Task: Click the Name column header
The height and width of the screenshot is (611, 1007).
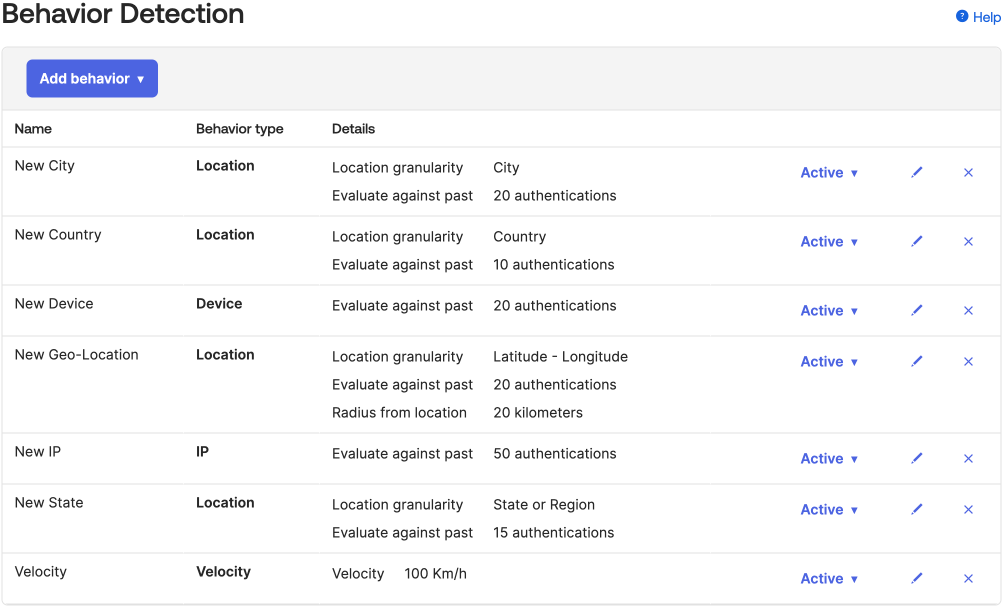Action: (33, 129)
